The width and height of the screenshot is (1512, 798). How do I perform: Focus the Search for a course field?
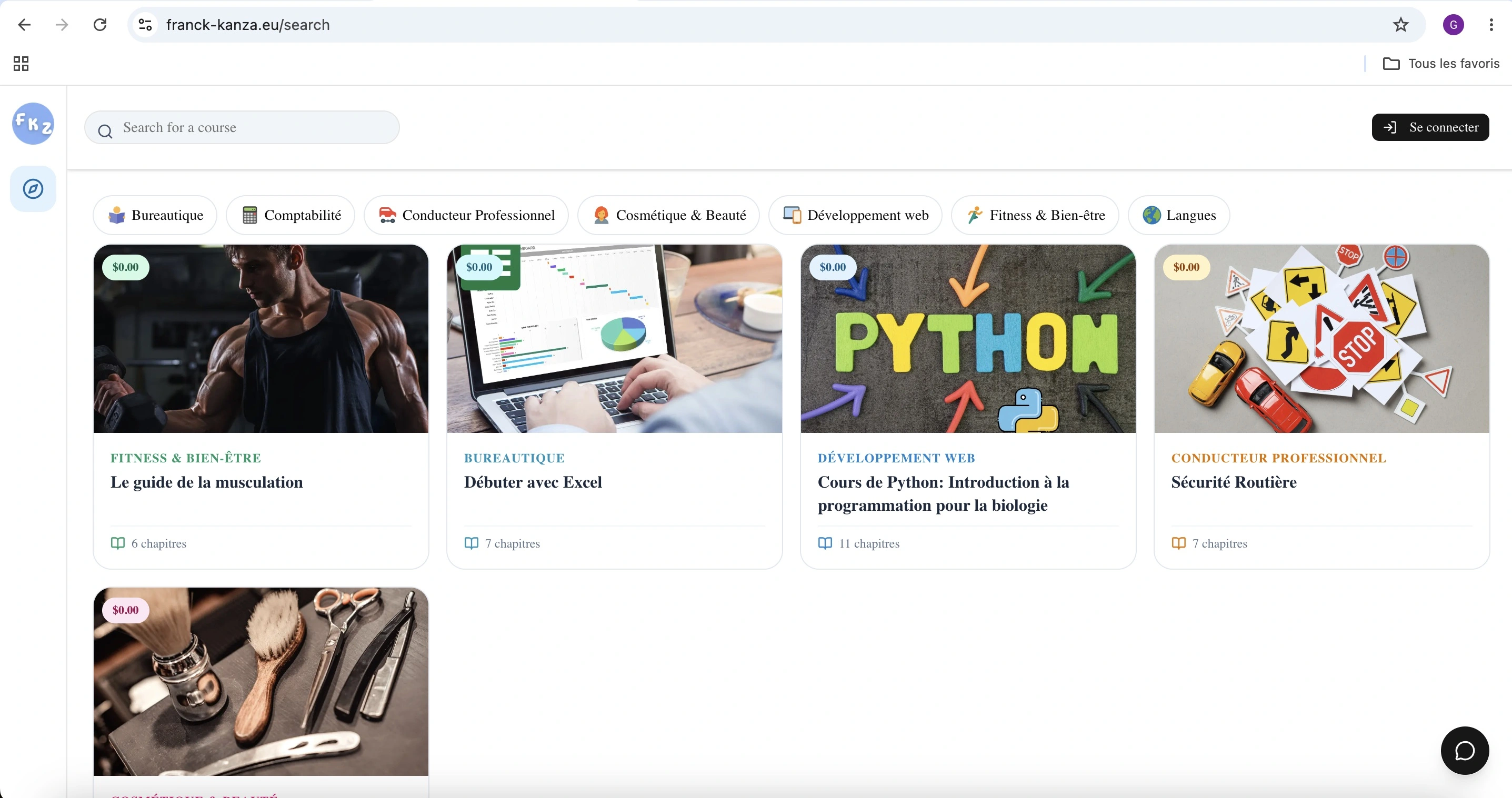(242, 127)
